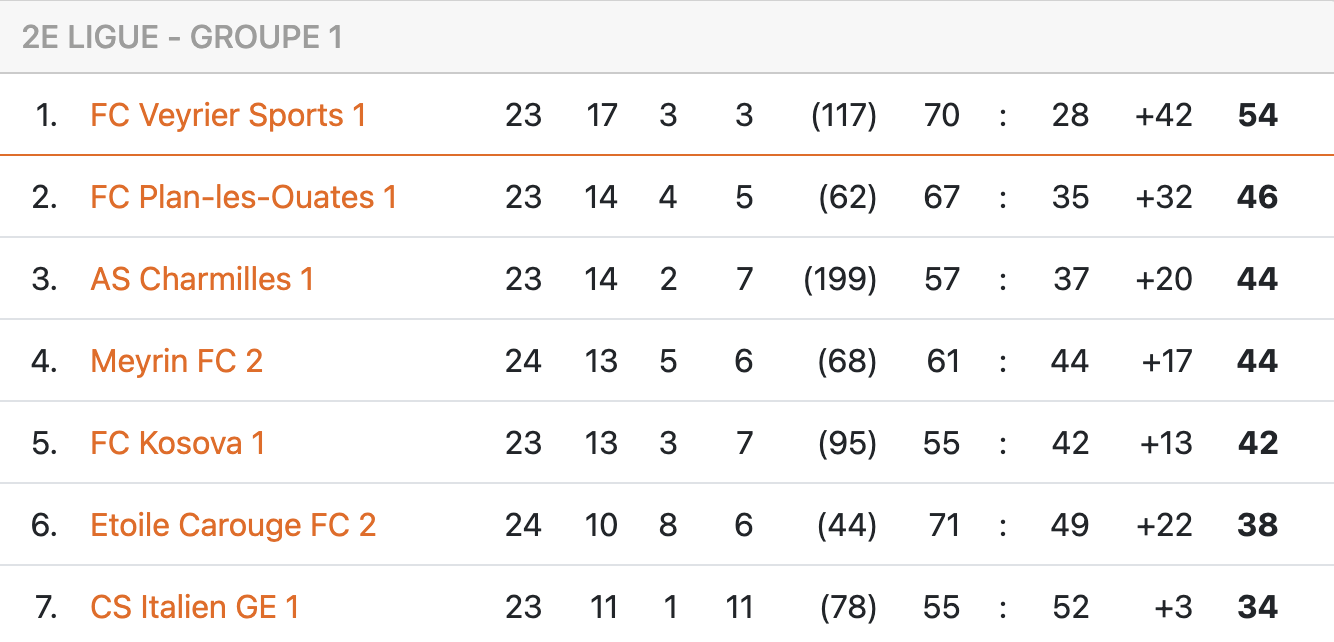
Task: Open the Etoile Carouge FC 2 link
Action: [233, 525]
